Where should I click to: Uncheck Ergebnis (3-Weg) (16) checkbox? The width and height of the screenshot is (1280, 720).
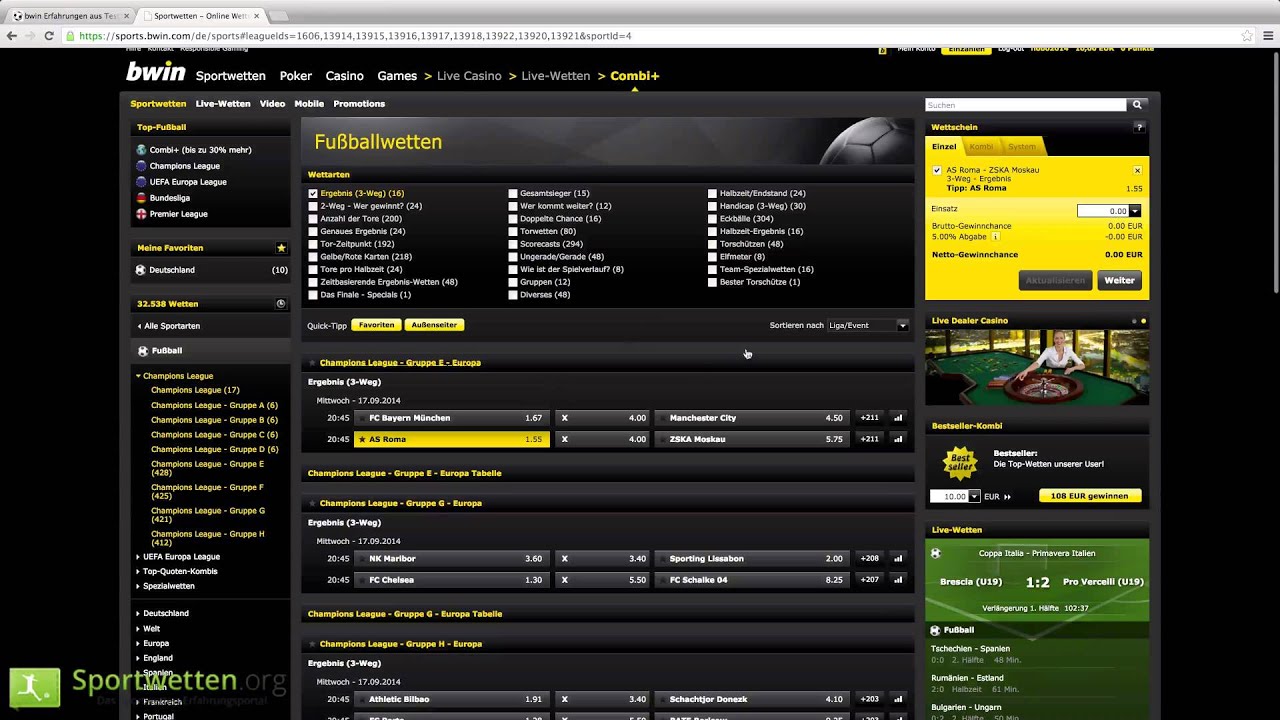pos(313,194)
